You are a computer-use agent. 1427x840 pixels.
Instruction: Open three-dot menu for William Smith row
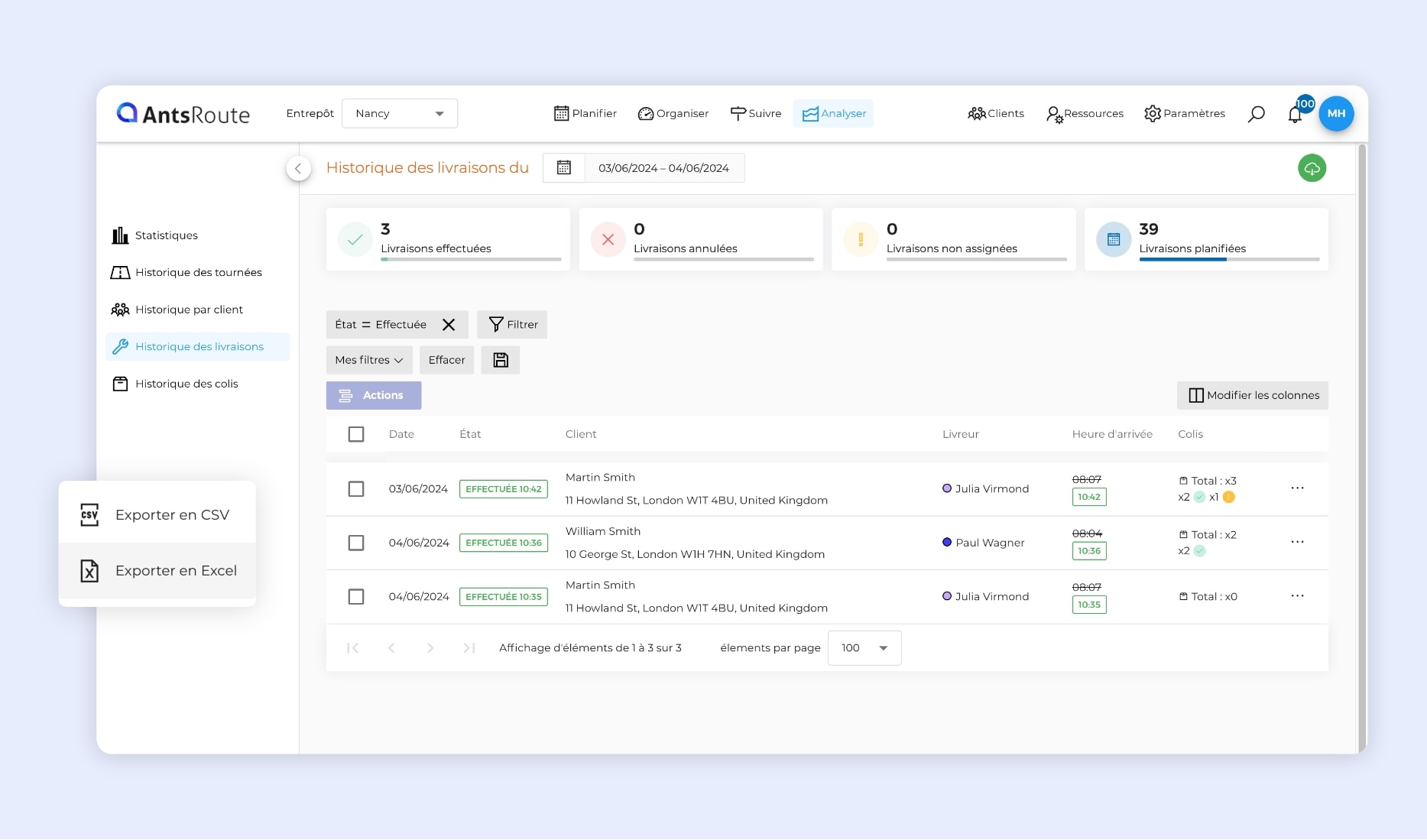(1297, 543)
